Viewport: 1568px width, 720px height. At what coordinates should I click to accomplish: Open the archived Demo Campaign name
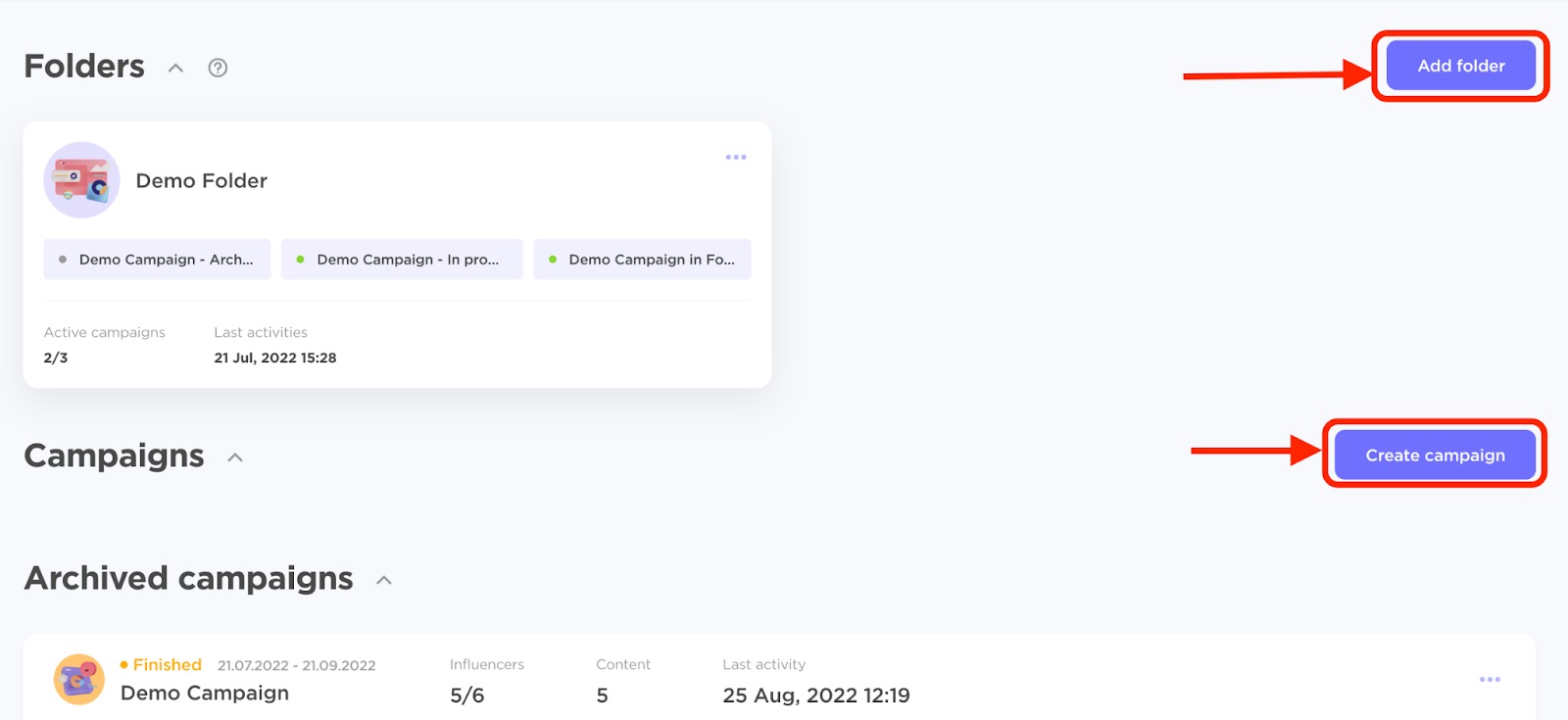(204, 694)
